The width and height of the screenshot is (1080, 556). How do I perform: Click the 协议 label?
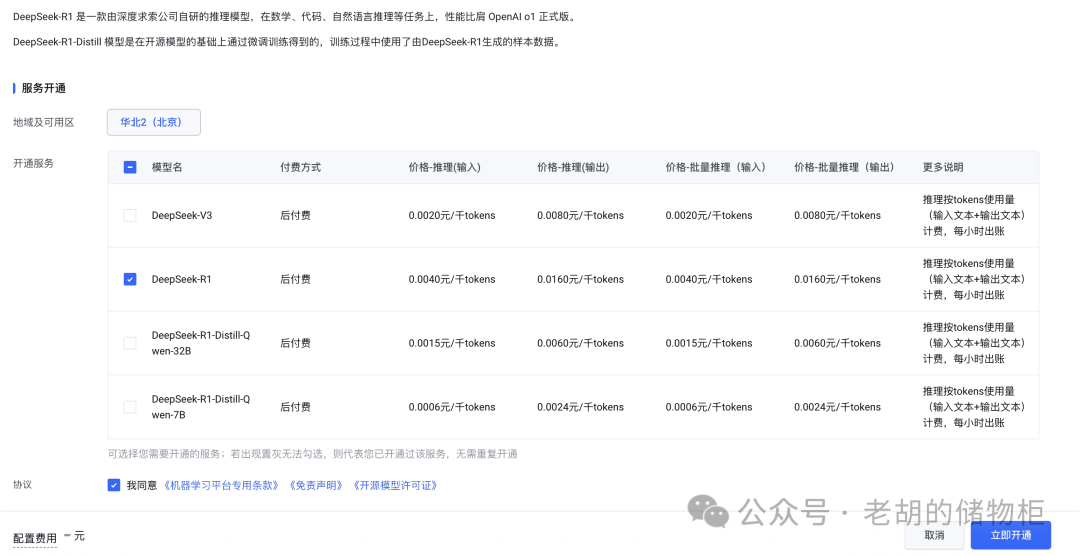pos(23,484)
